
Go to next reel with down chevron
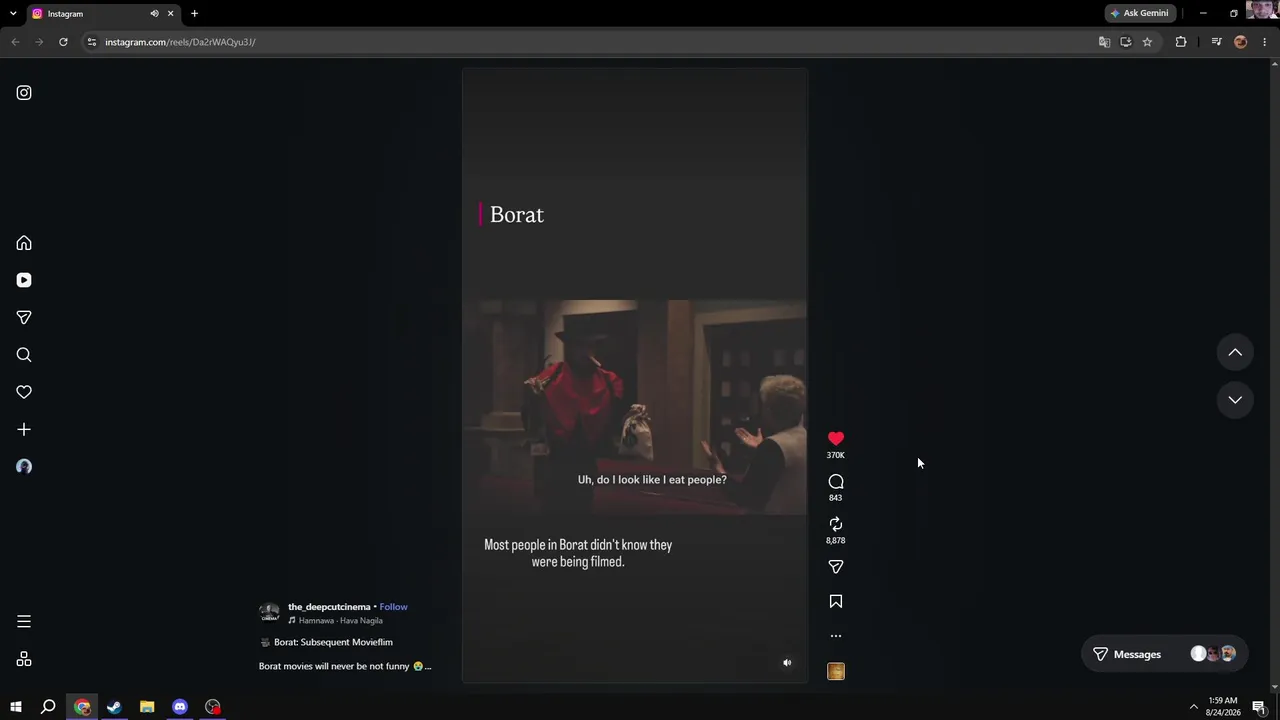1235,400
